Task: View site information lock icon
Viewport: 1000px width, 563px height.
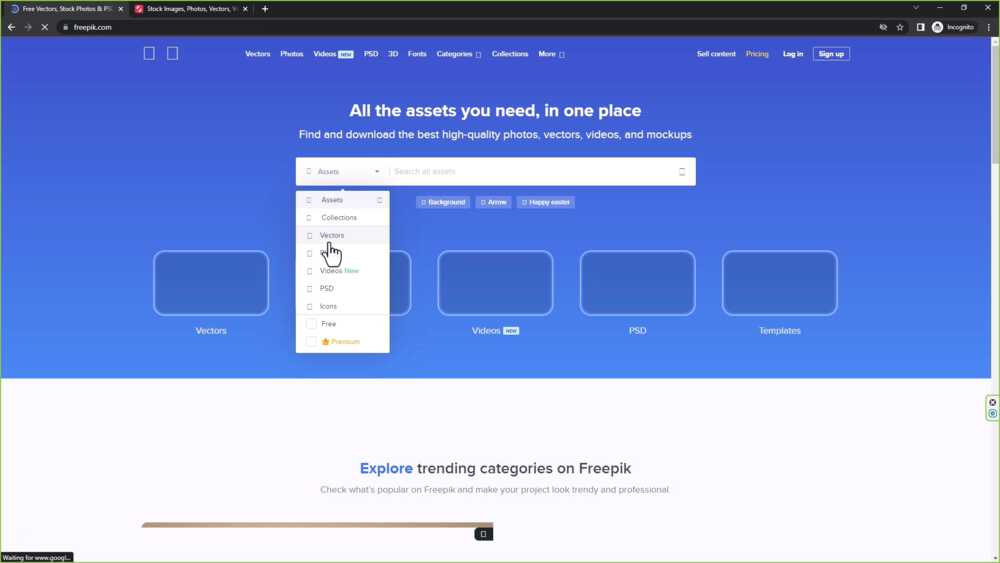Action: point(65,27)
